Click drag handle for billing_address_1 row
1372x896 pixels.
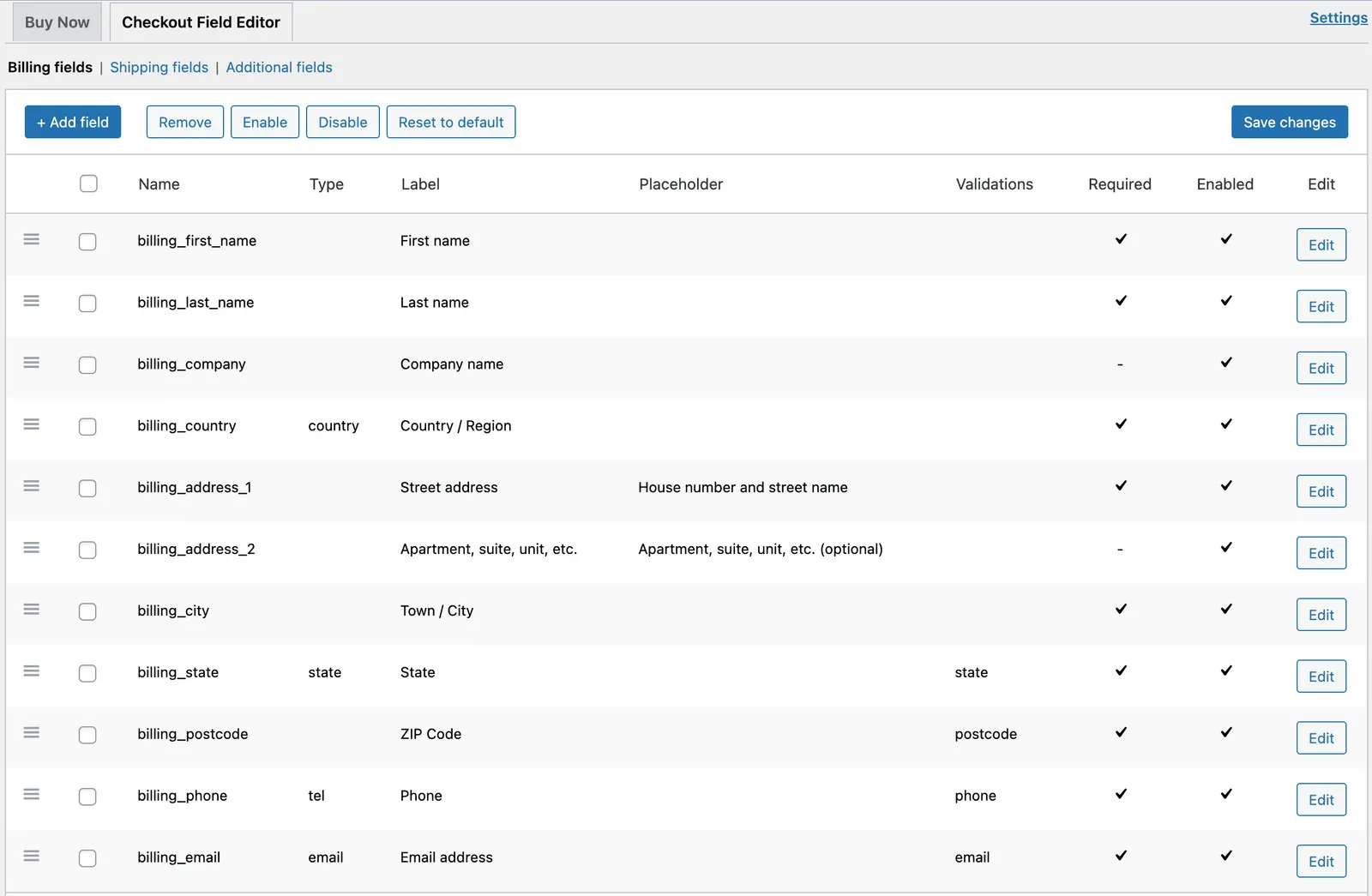32,486
